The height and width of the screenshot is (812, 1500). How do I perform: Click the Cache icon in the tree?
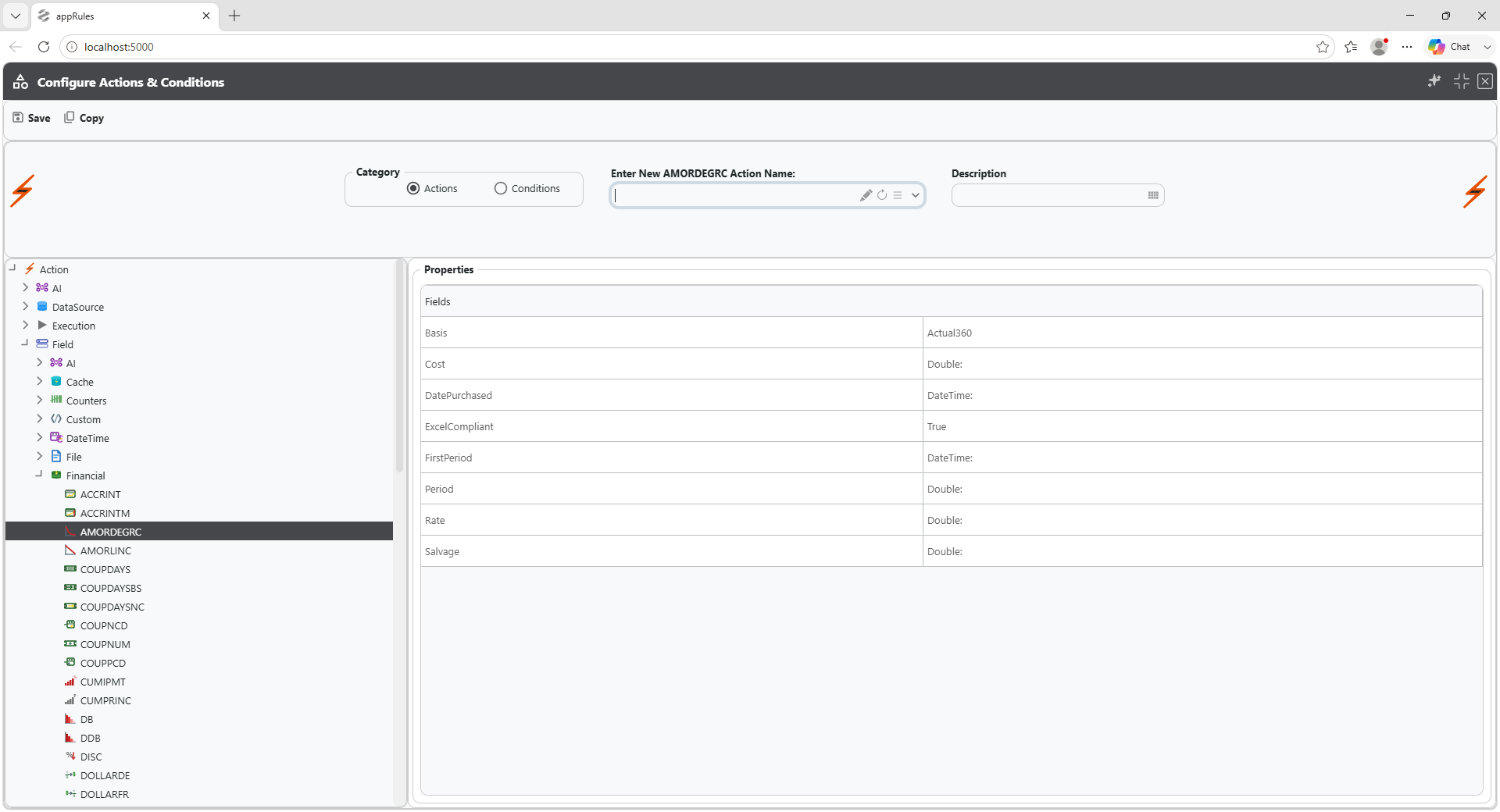coord(56,381)
